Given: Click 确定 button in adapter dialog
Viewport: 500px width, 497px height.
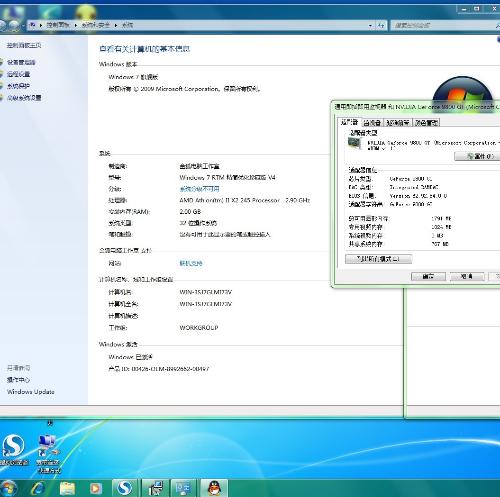Looking at the screenshot, I should tap(428, 276).
